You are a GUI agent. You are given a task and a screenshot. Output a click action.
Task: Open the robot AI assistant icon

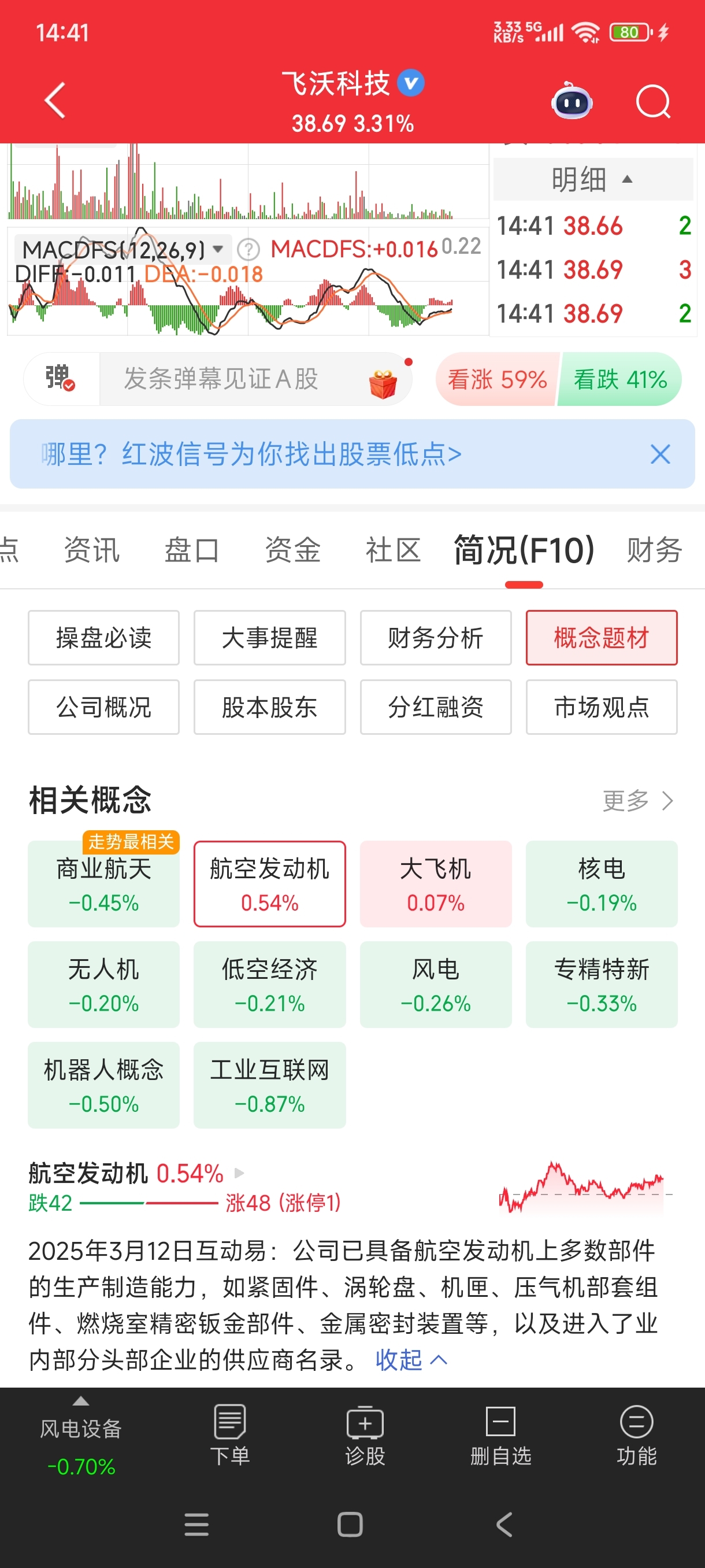(x=571, y=101)
